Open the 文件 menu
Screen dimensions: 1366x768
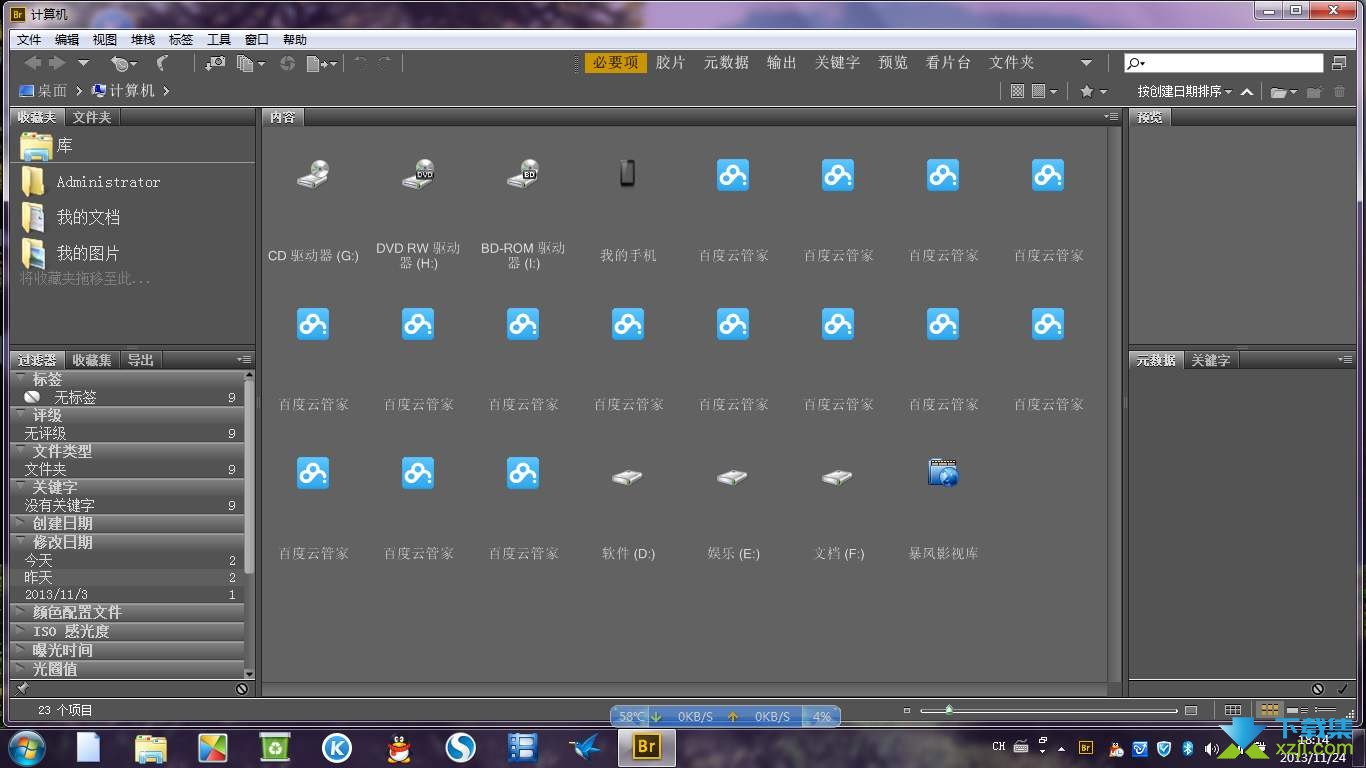pos(29,40)
